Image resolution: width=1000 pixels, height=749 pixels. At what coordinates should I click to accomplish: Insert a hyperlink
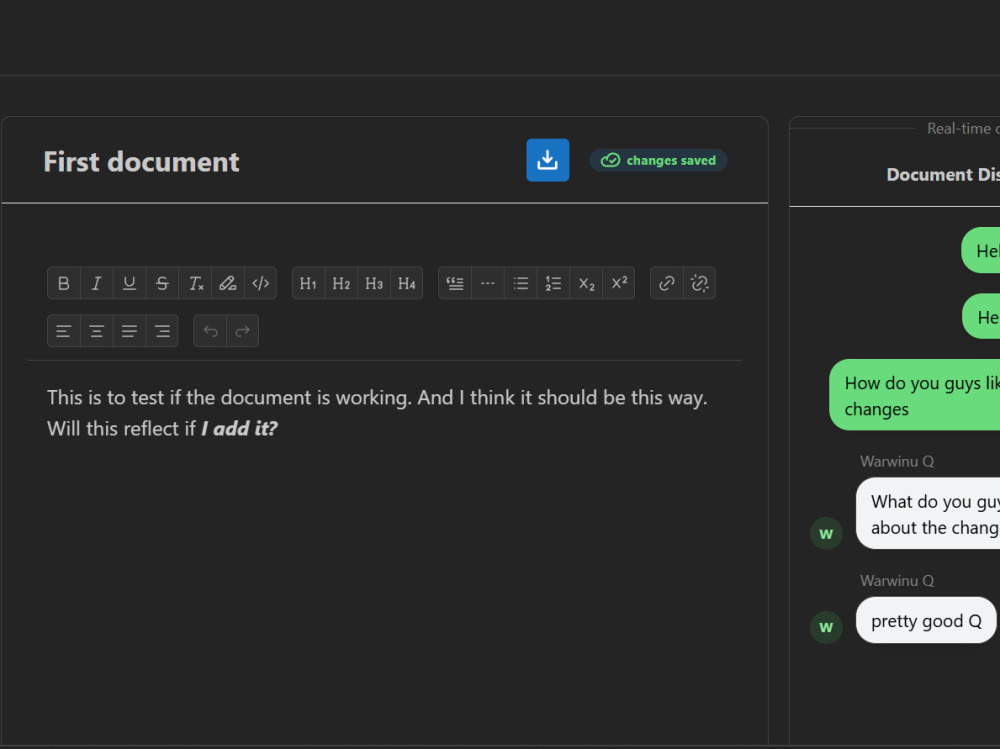point(667,283)
